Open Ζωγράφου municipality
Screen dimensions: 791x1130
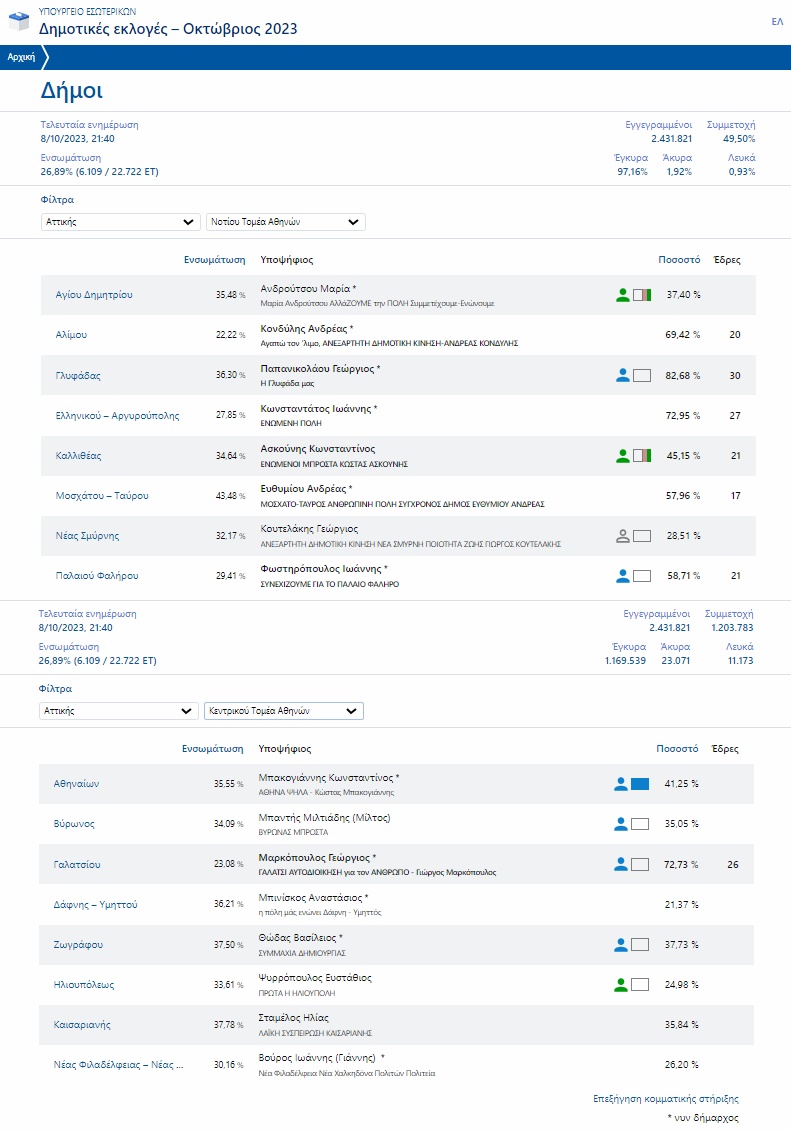click(77, 944)
